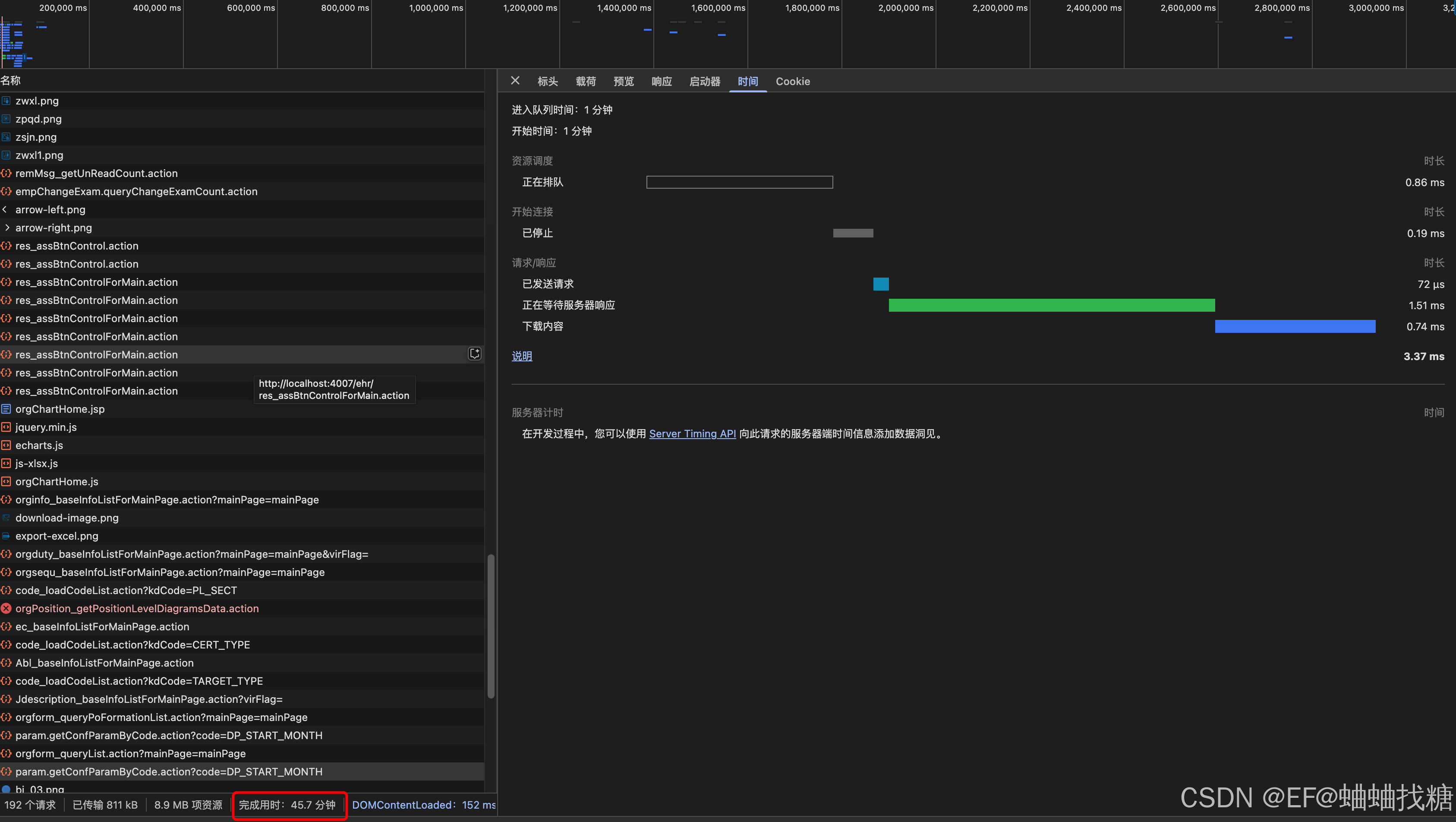Screen dimensions: 1456x822
Task: Collapse the arrow-left.png entry
Action: click(4, 209)
